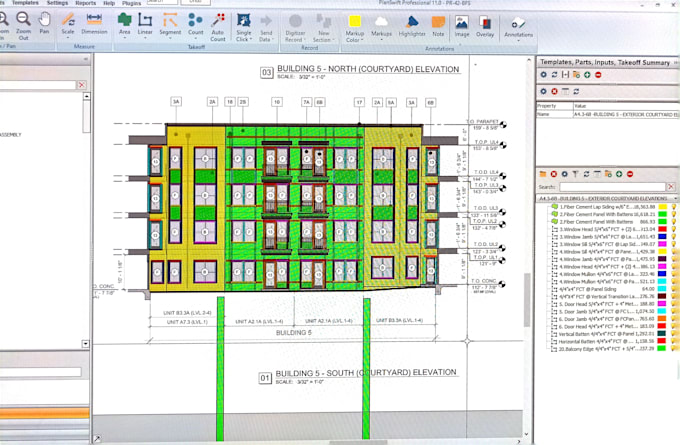680x445 pixels.
Task: Click the orange folder icon above the Search field
Action: pyautogui.click(x=543, y=174)
